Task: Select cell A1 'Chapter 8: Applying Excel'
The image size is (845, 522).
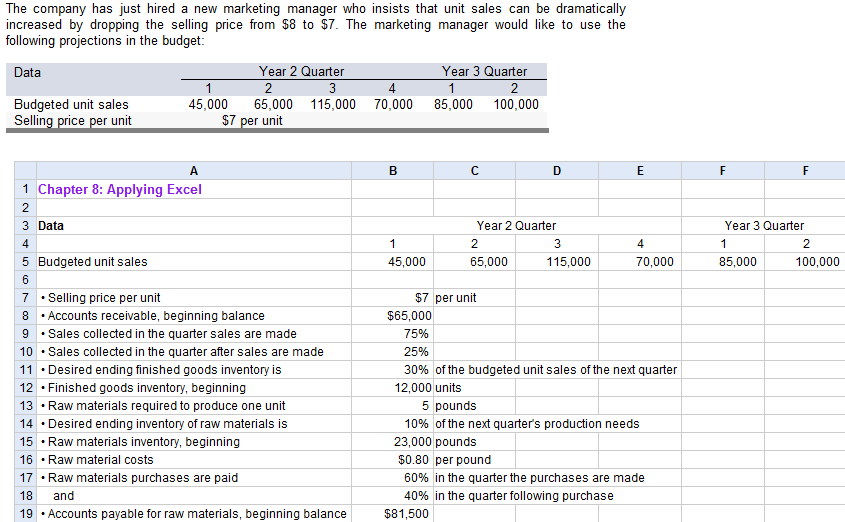Action: 193,190
